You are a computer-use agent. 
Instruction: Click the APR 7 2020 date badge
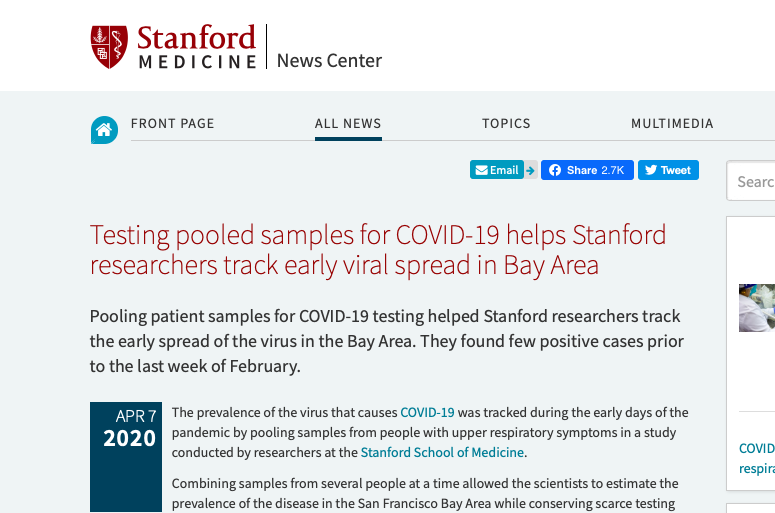point(124,428)
